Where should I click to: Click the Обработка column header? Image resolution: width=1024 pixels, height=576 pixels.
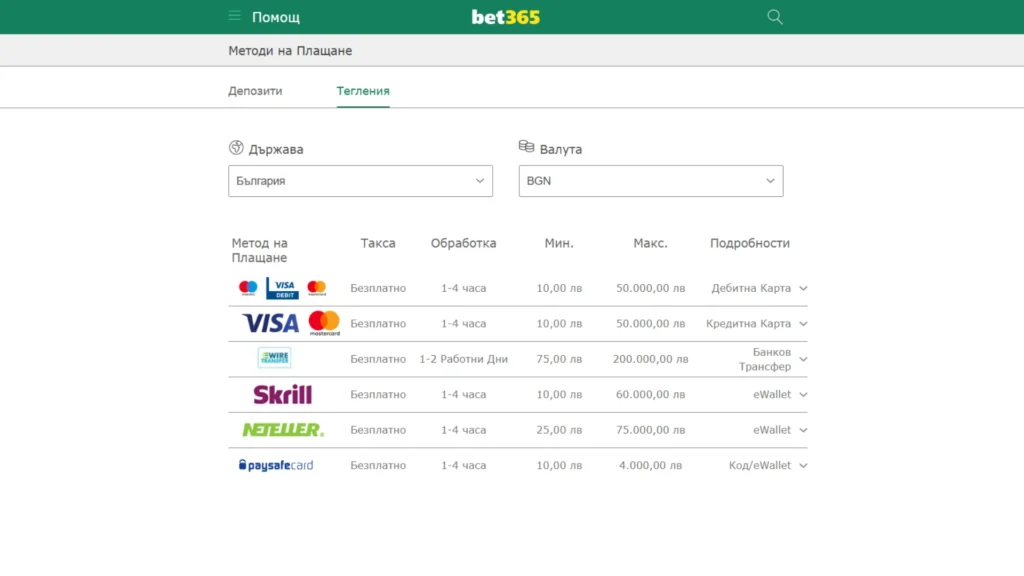pyautogui.click(x=463, y=243)
